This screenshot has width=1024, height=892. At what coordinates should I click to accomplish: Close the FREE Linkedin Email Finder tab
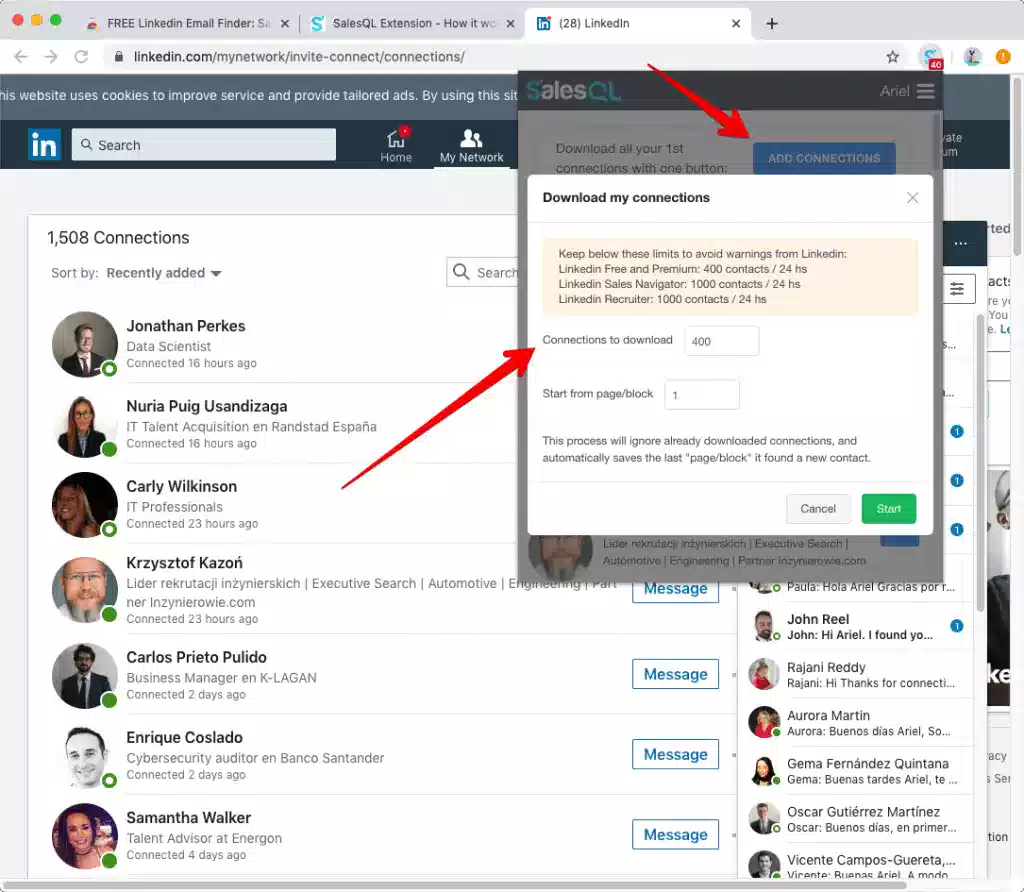(285, 24)
